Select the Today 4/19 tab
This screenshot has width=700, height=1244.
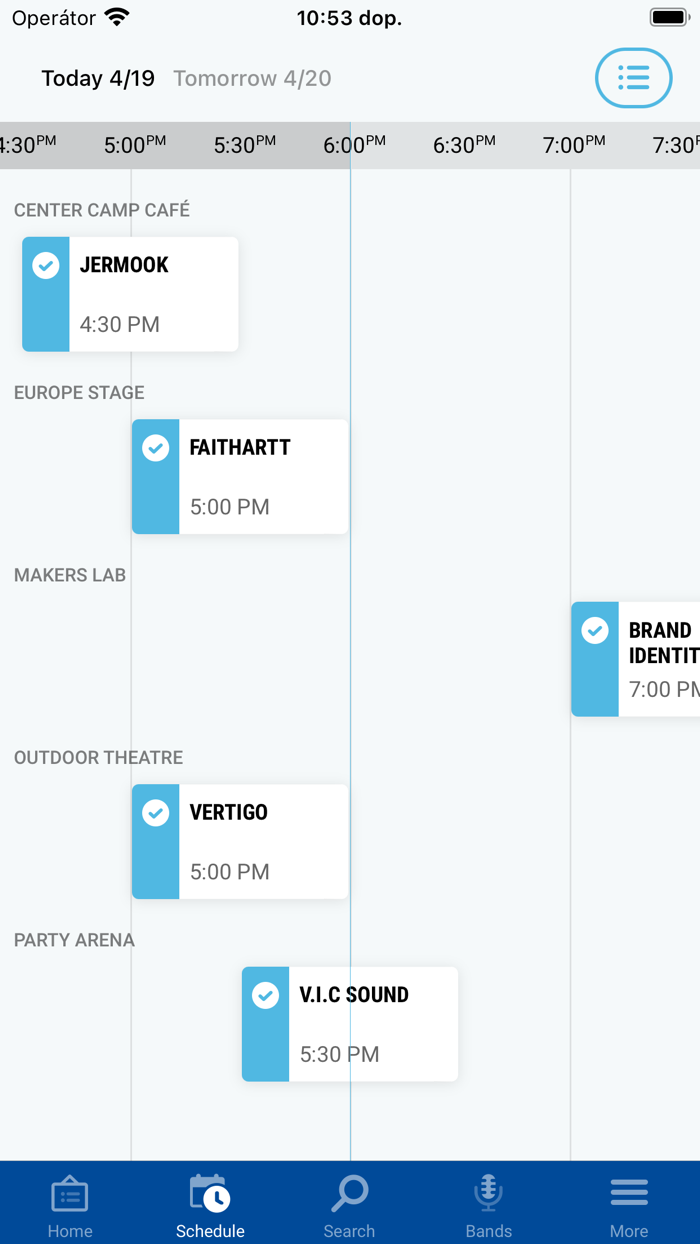(98, 78)
